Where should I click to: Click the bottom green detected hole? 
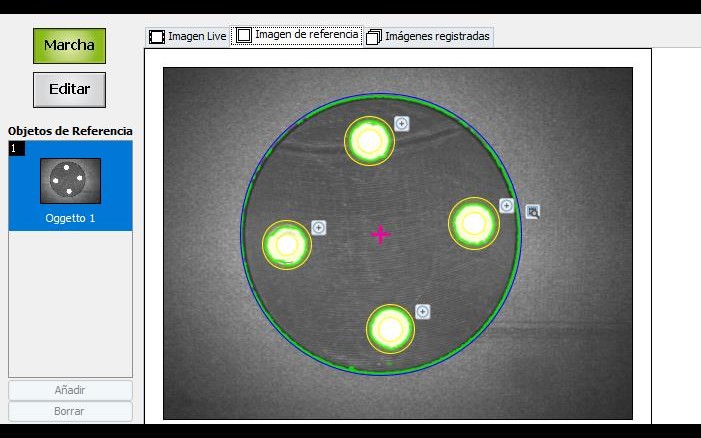[390, 329]
